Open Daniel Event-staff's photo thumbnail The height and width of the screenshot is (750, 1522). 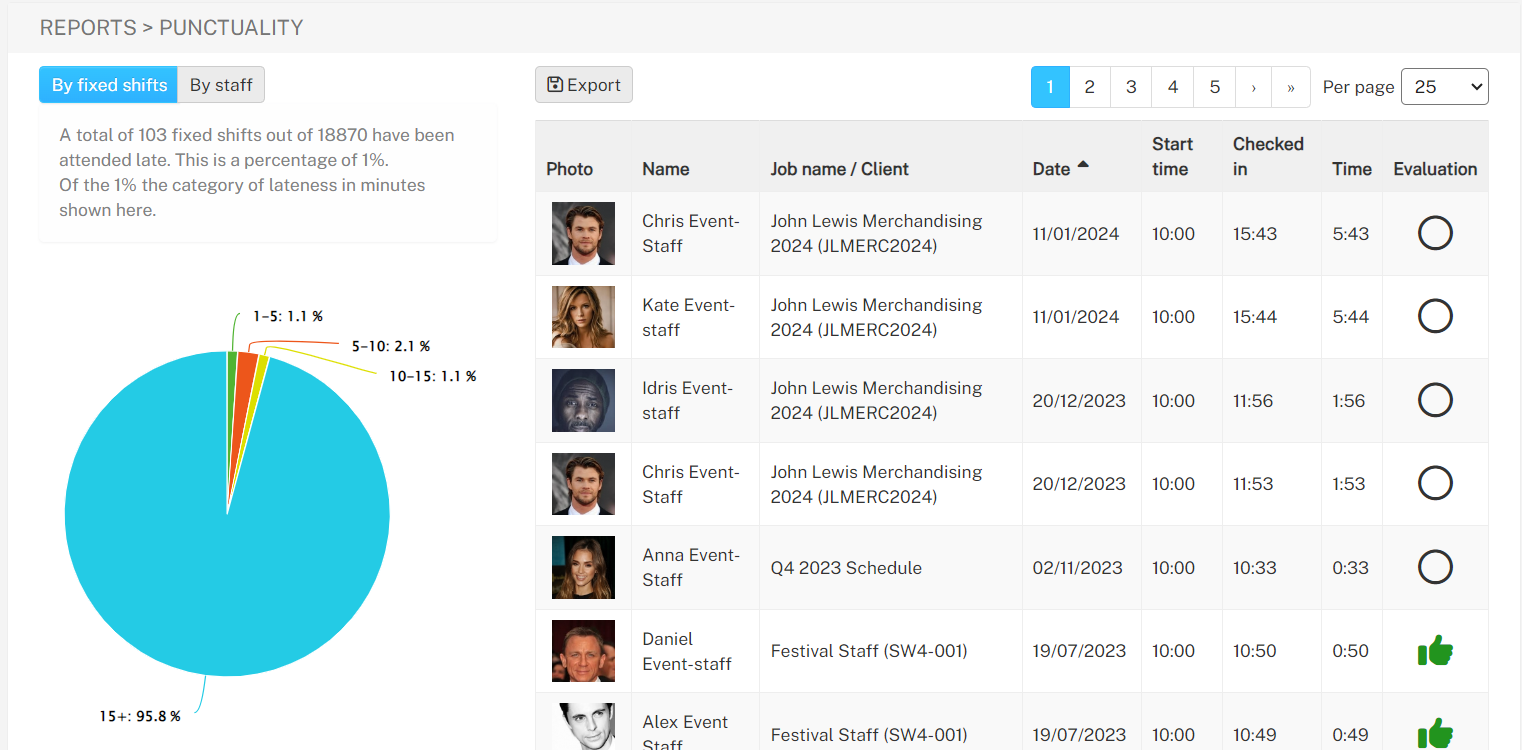pyautogui.click(x=583, y=651)
